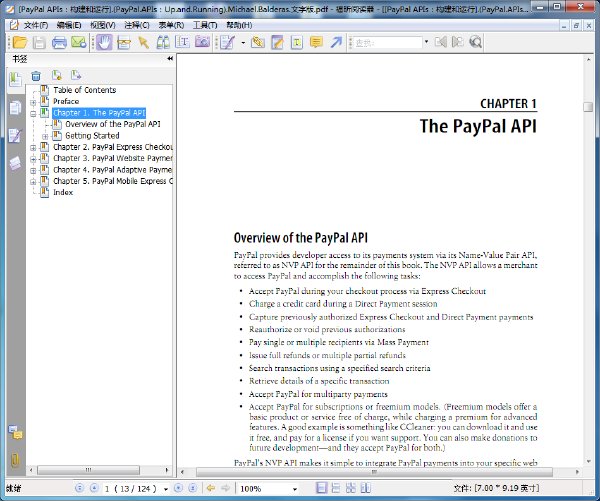Click the Snapshot camera tool icon
600x501 pixels.
pos(202,42)
